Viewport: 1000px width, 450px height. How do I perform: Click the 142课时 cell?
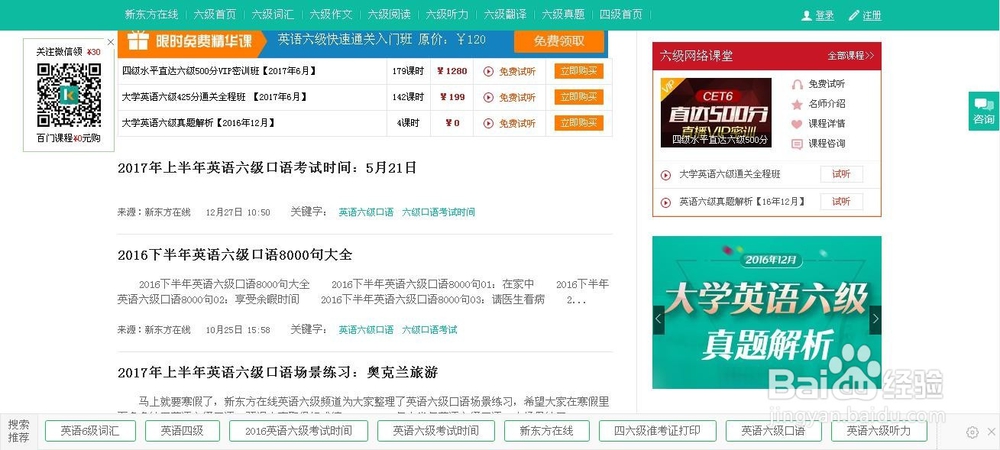point(408,97)
